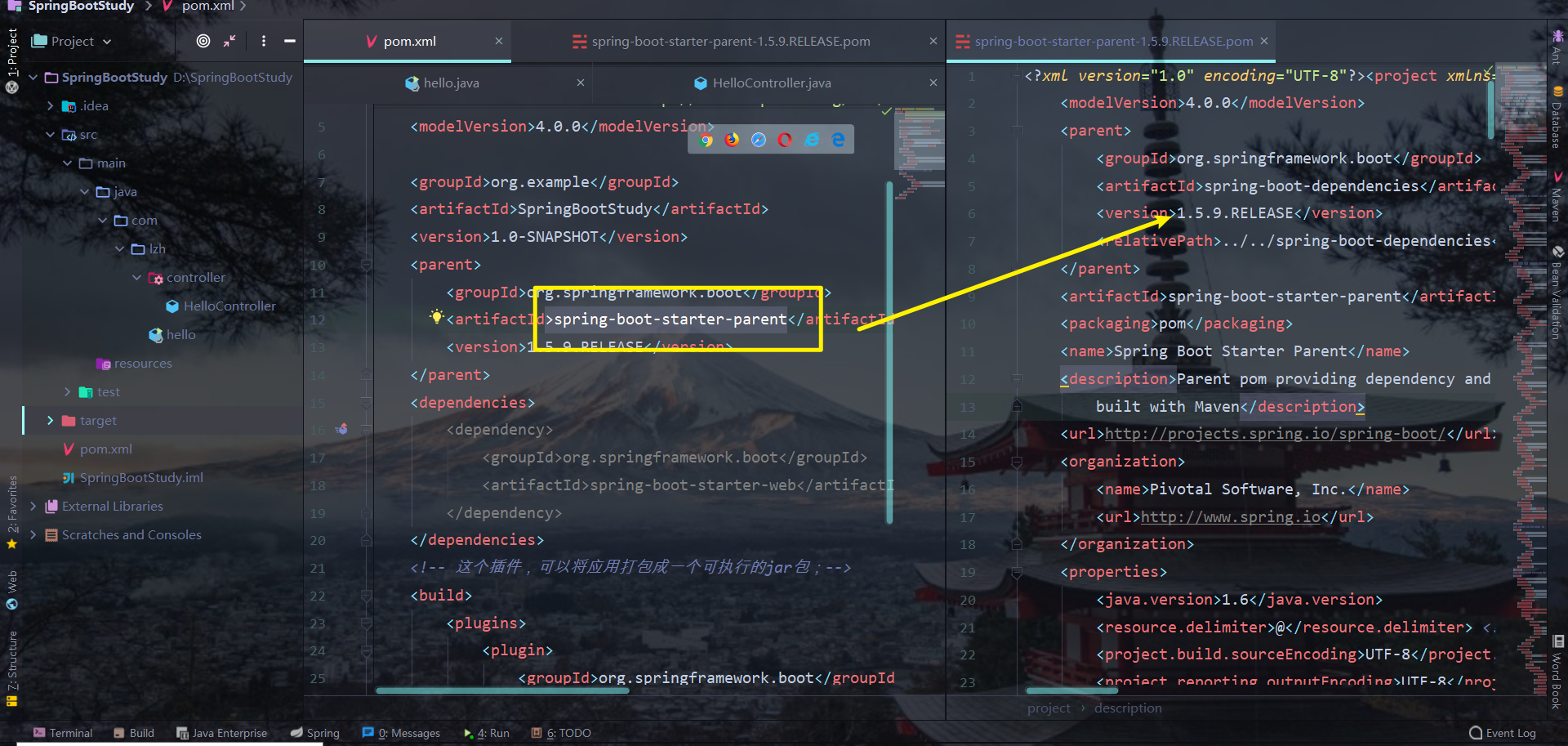
Task: Open the Java Enterprise tool tab
Action: [222, 733]
